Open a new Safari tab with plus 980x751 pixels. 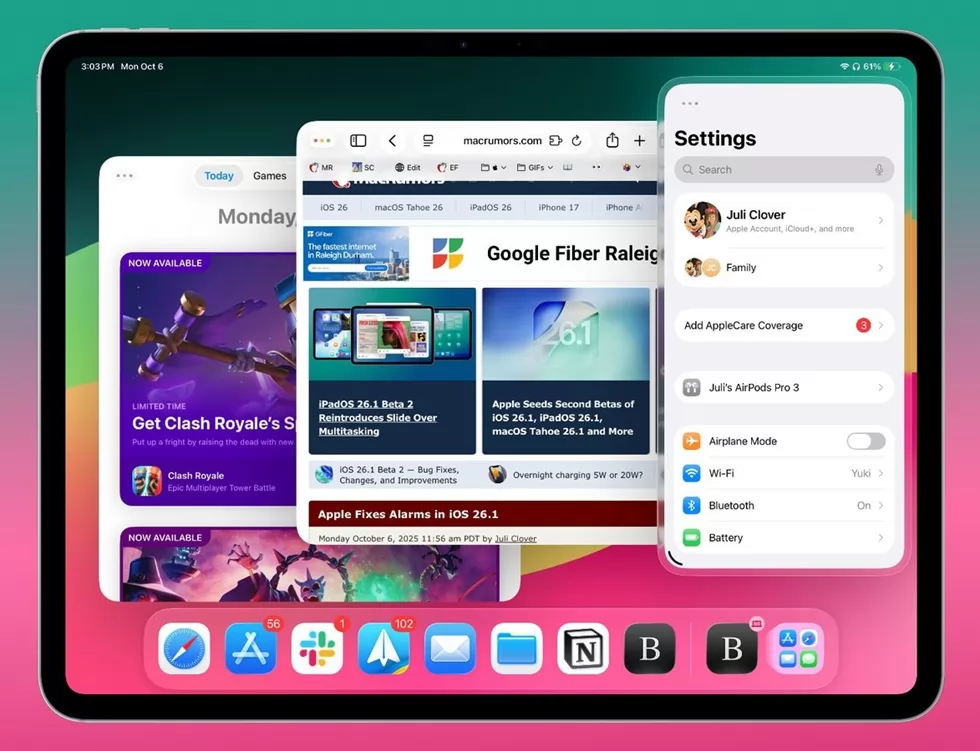tap(639, 141)
